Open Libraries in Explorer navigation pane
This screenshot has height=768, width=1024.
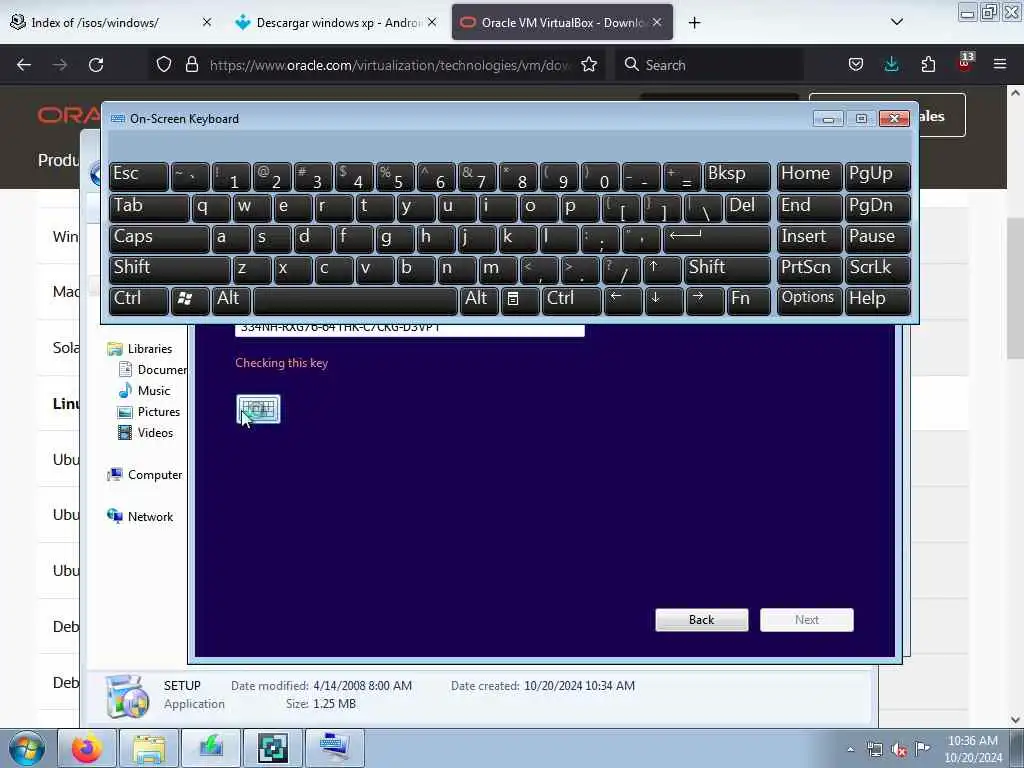(150, 349)
